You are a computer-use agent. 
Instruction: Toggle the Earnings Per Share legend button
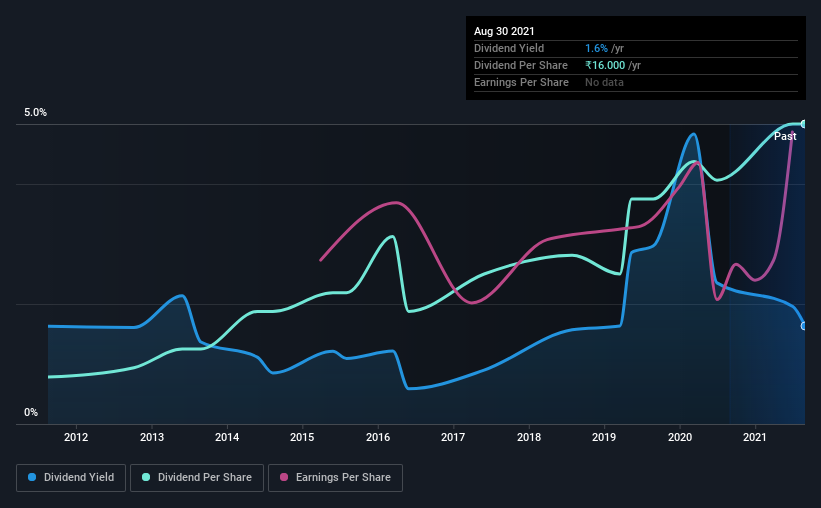[x=335, y=478]
